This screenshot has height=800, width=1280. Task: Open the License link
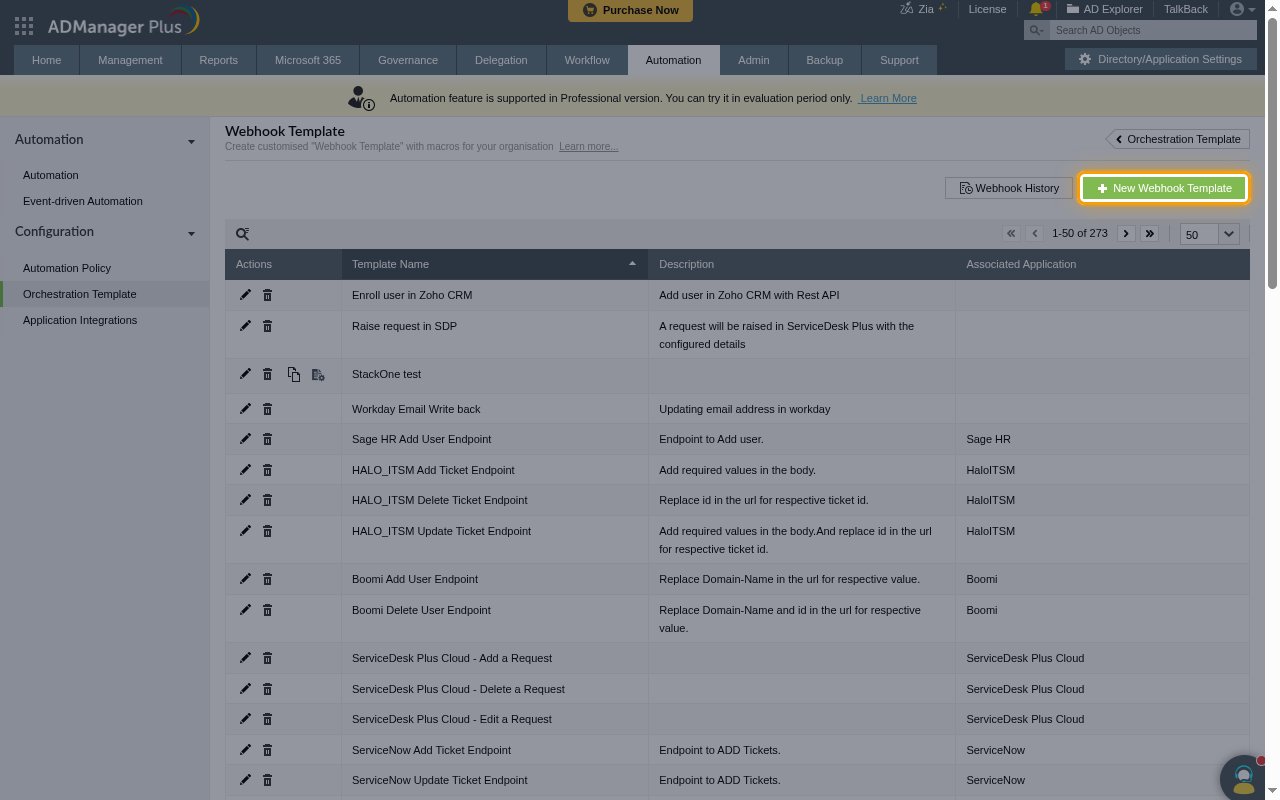pos(987,9)
